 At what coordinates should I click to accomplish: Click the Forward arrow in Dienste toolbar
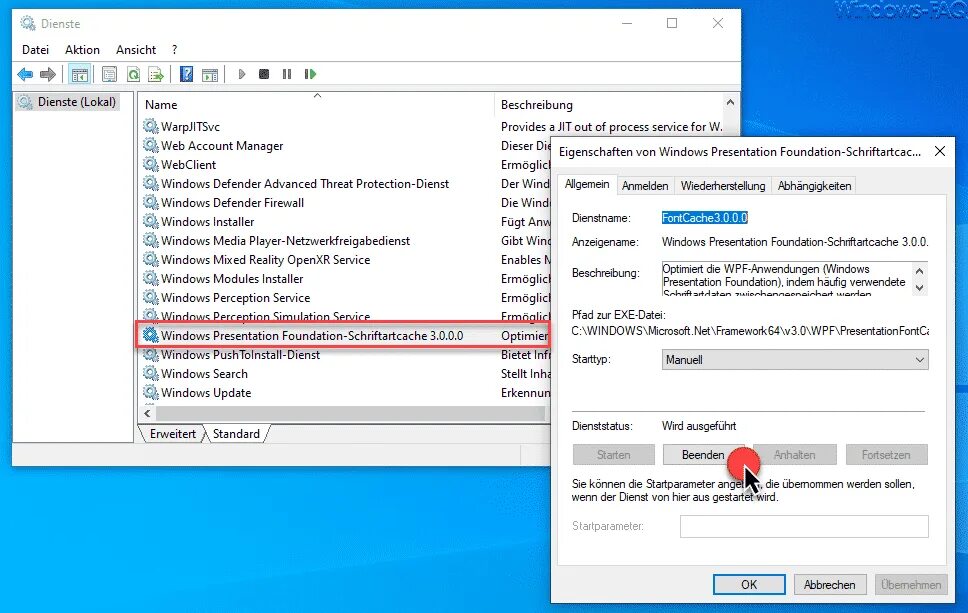(48, 75)
